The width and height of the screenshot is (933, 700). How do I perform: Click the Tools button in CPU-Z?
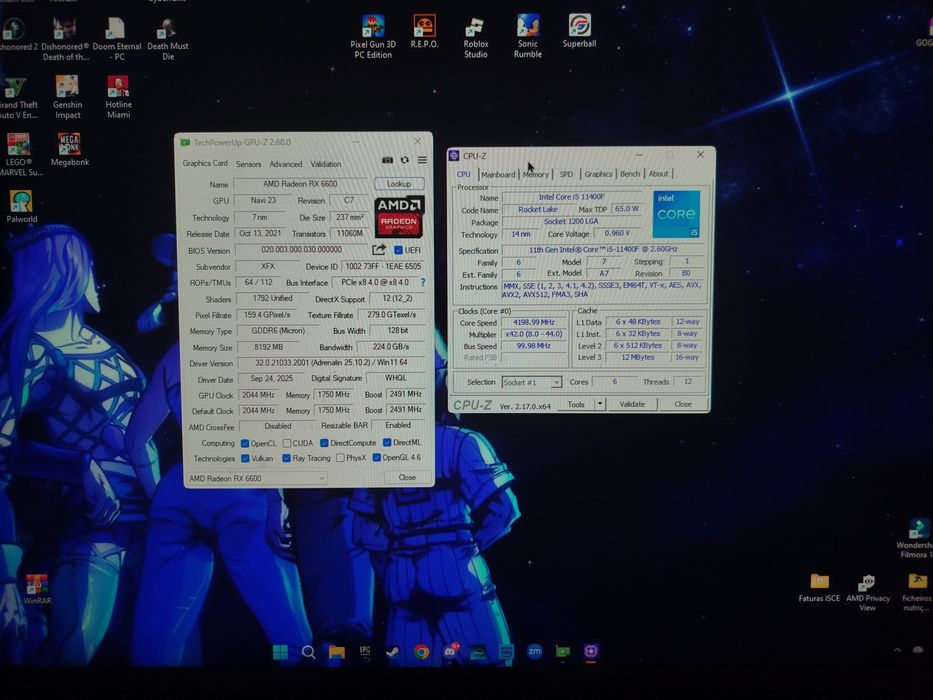coord(575,404)
